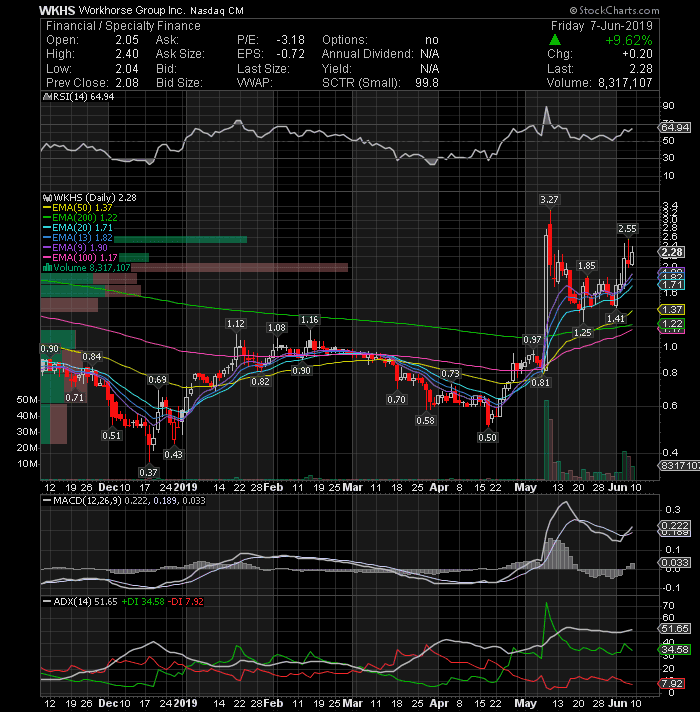Click the StockCharts.com watermark text
Image resolution: width=700 pixels, height=712 pixels.
[615, 10]
